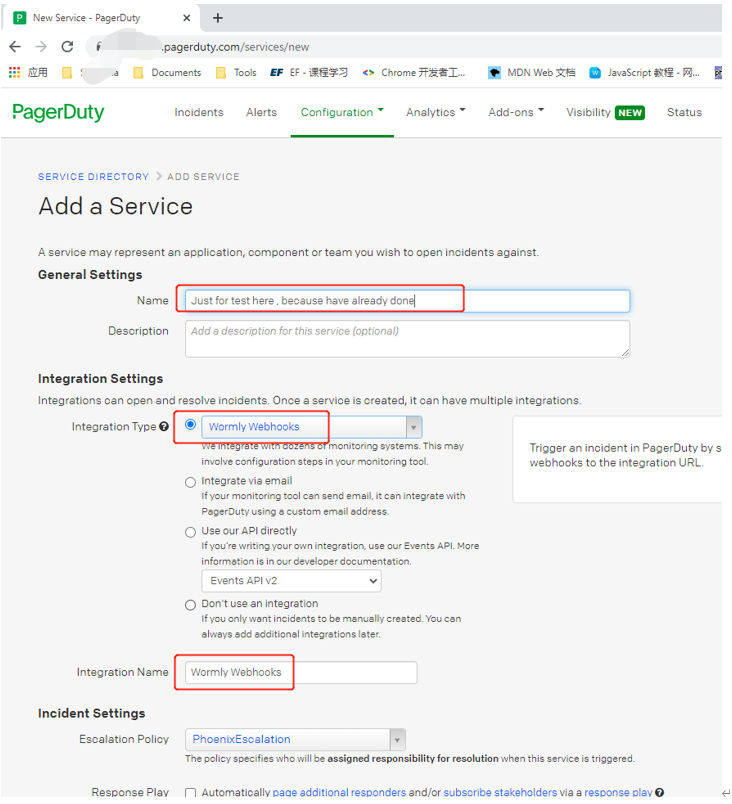The width and height of the screenshot is (732, 804).
Task: Click the PagerDuty logo
Action: (x=57, y=112)
